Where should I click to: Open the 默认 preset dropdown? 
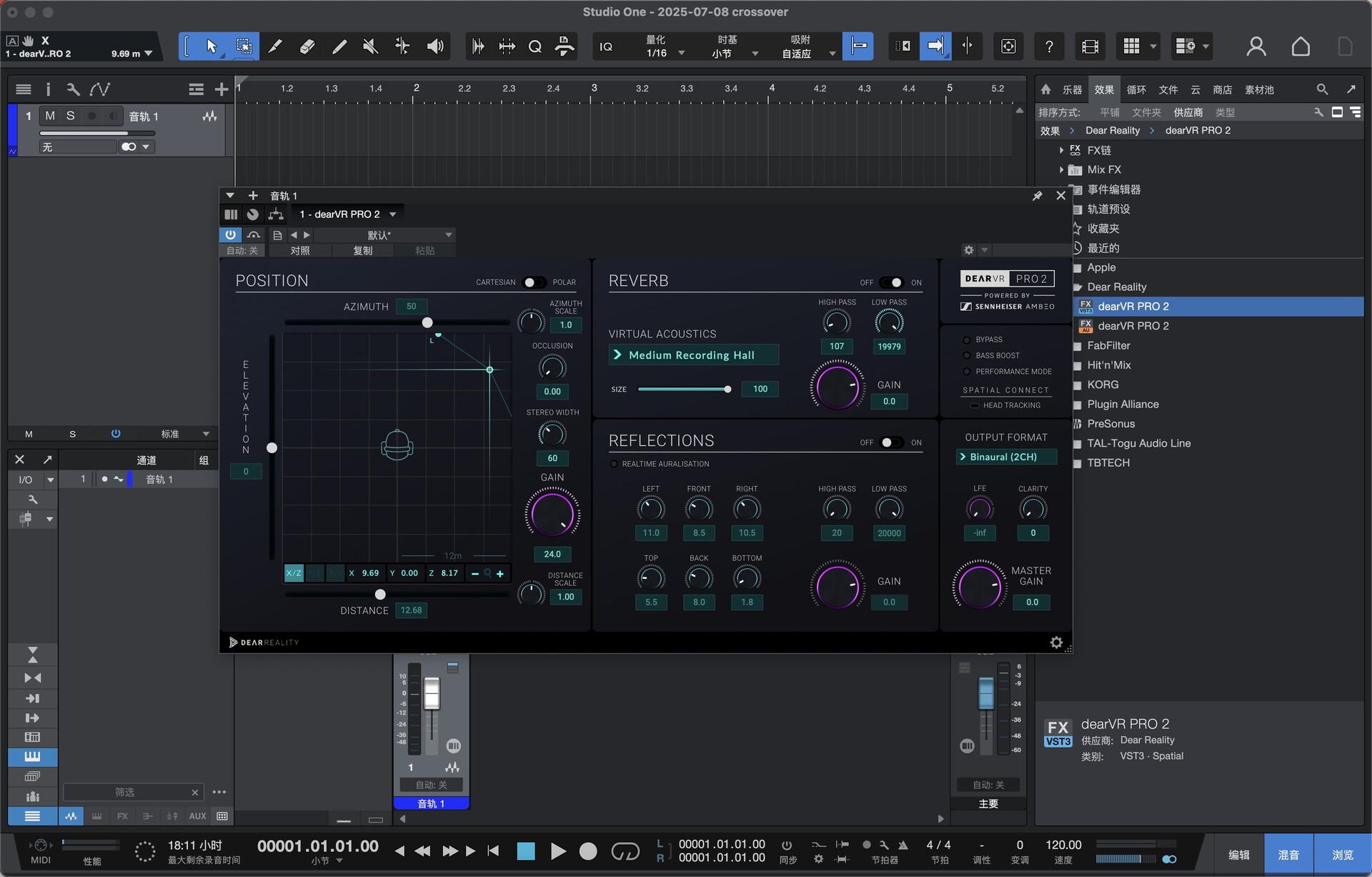click(x=385, y=235)
